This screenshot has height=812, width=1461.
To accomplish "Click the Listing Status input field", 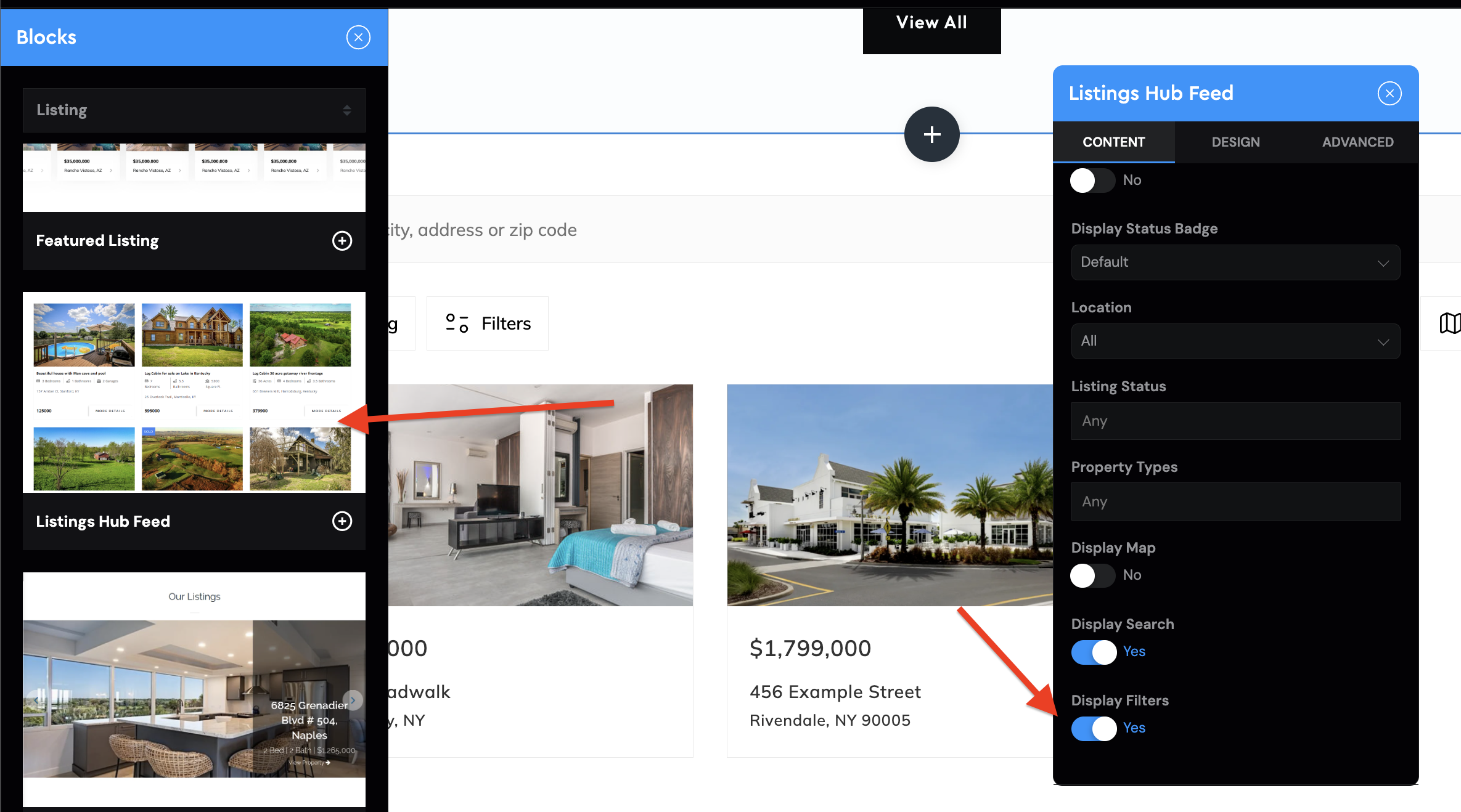I will tap(1235, 421).
